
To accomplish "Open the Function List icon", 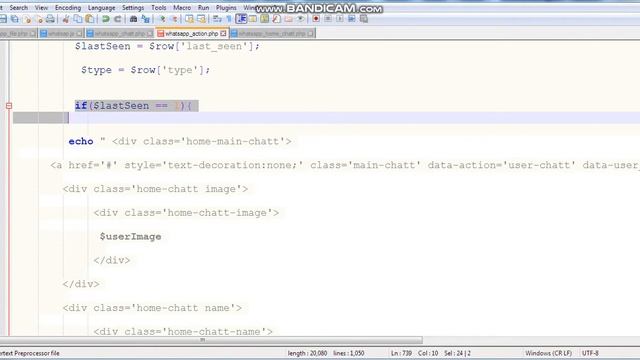I will (x=277, y=19).
